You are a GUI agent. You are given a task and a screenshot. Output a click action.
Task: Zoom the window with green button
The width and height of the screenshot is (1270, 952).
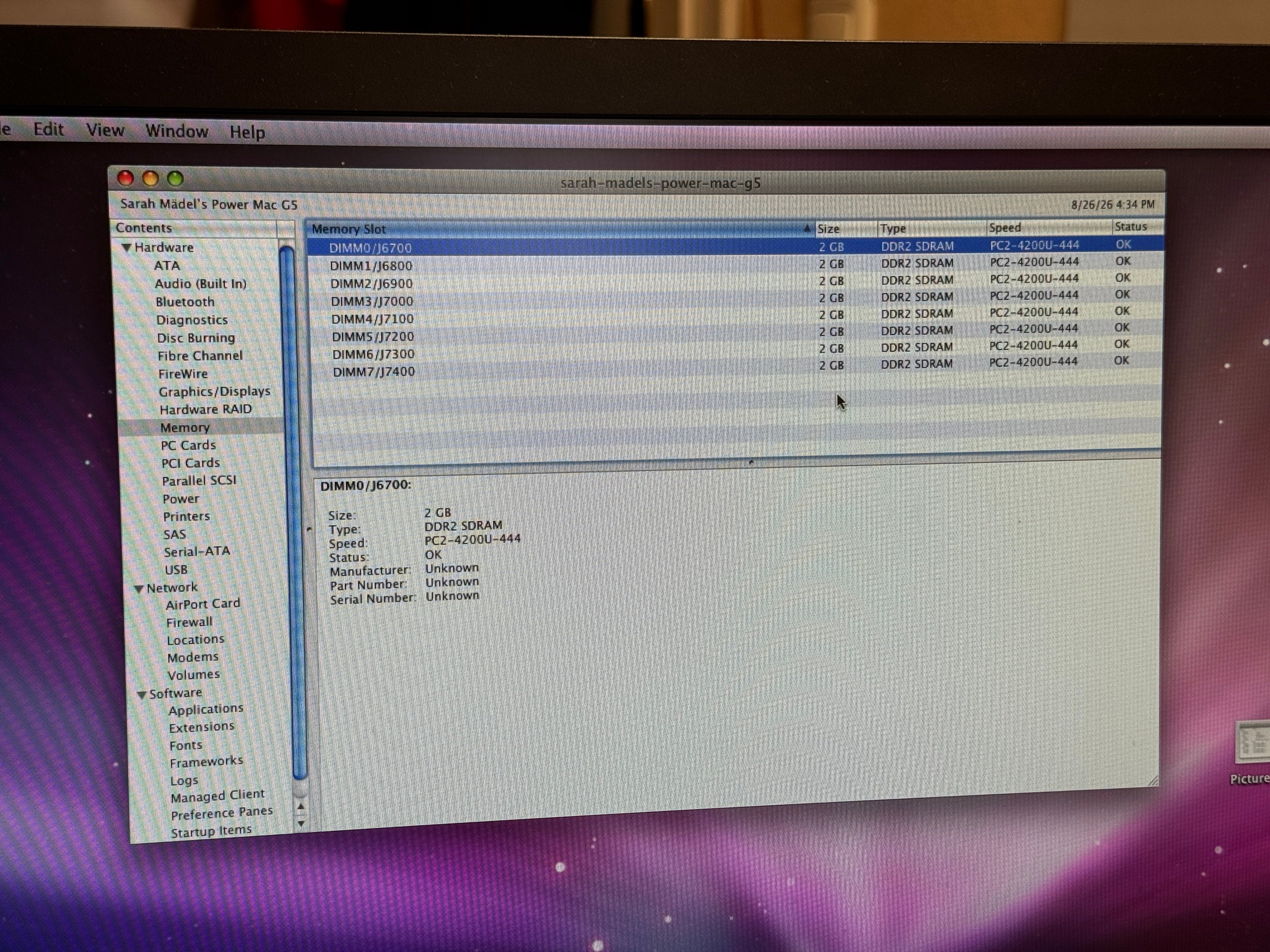pos(176,179)
